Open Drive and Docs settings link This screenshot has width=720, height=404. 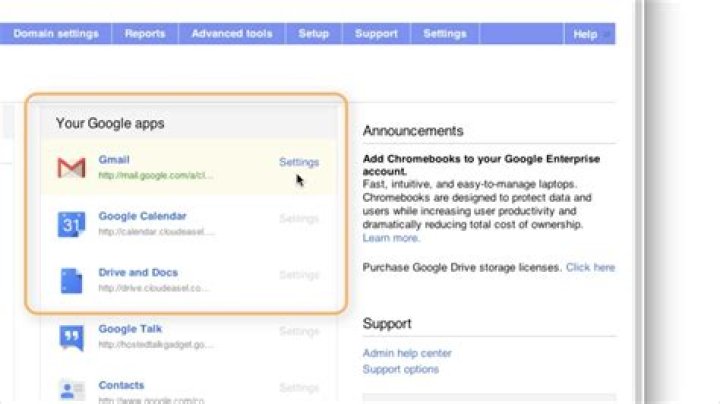coord(299,275)
